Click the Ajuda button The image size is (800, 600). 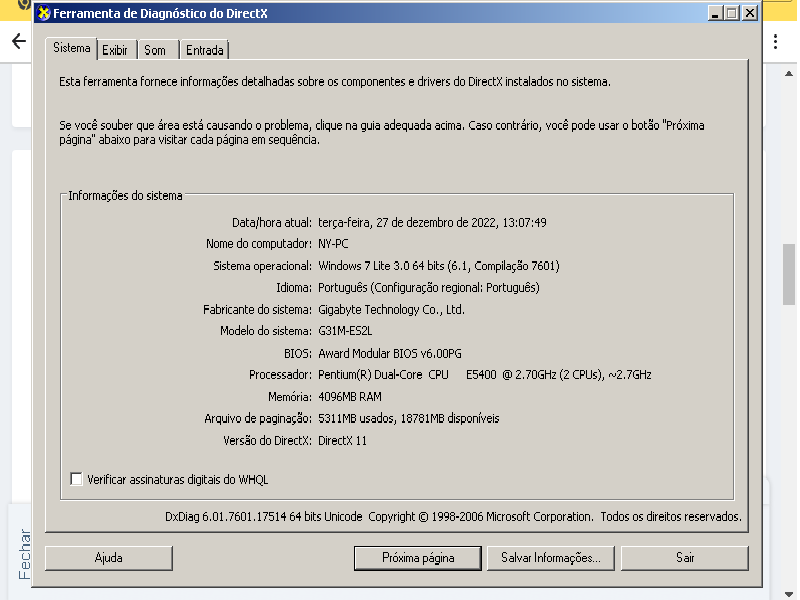[x=109, y=558]
